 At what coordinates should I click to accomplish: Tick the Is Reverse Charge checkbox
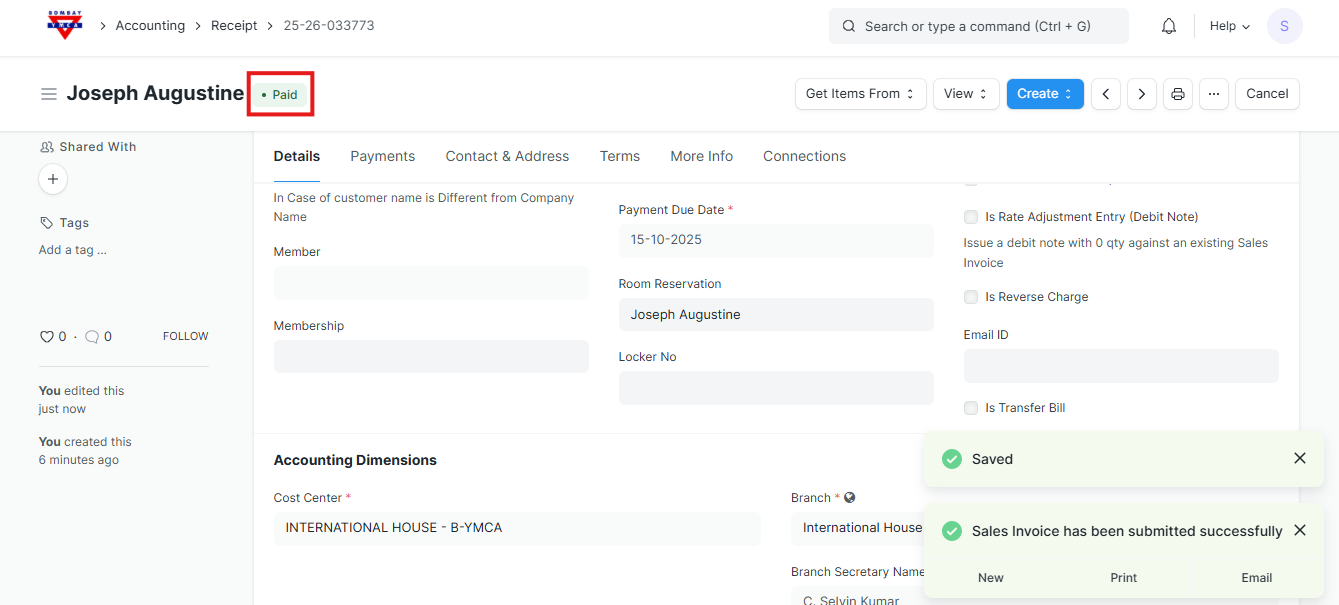point(971,297)
